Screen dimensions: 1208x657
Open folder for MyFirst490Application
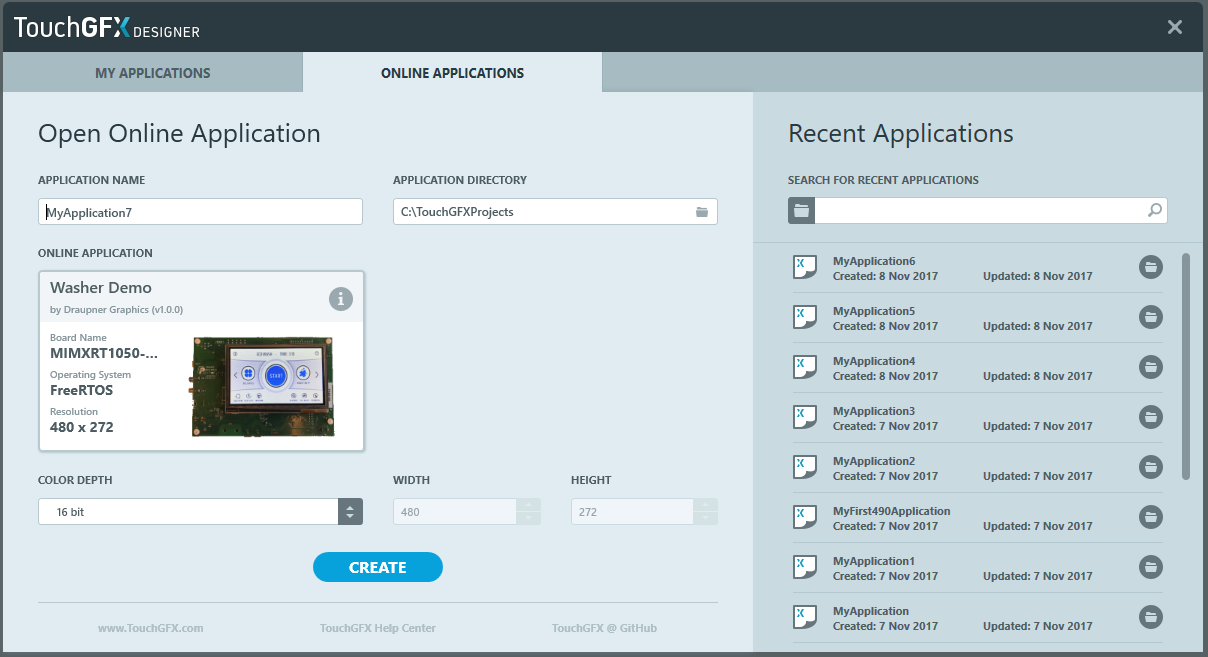(x=1151, y=517)
